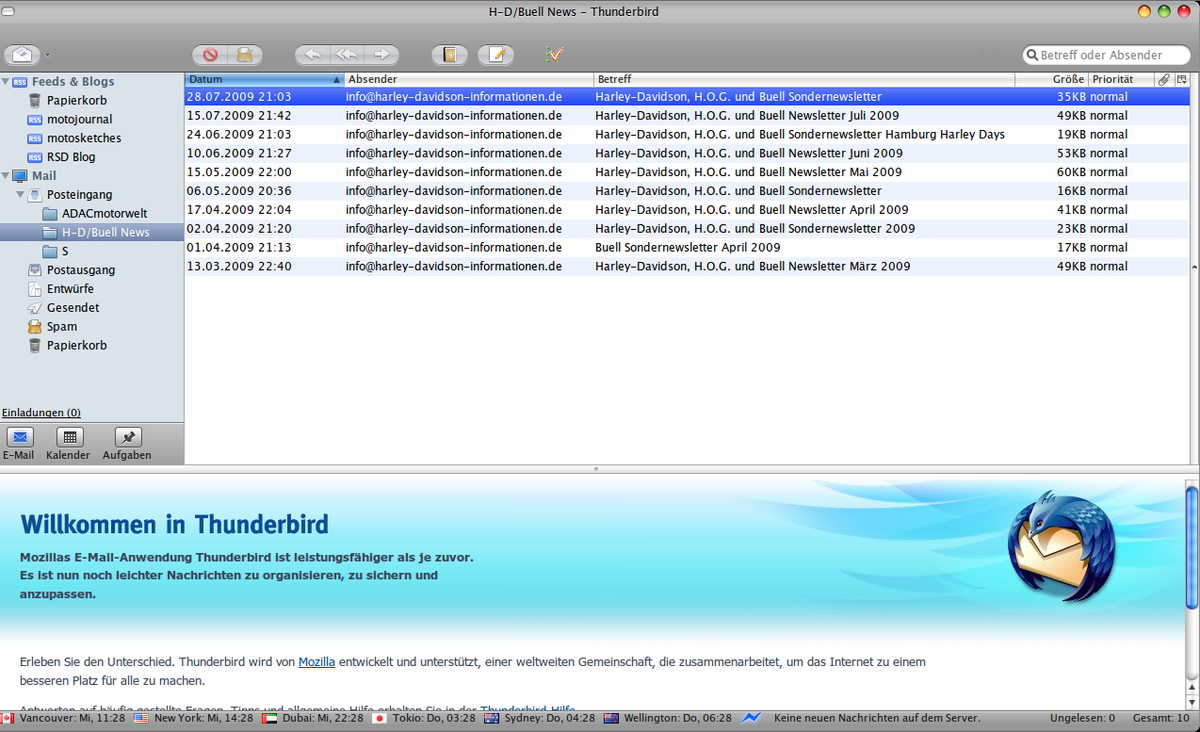Click the reply arrow toolbar button
1200x732 pixels.
pyautogui.click(x=312, y=55)
